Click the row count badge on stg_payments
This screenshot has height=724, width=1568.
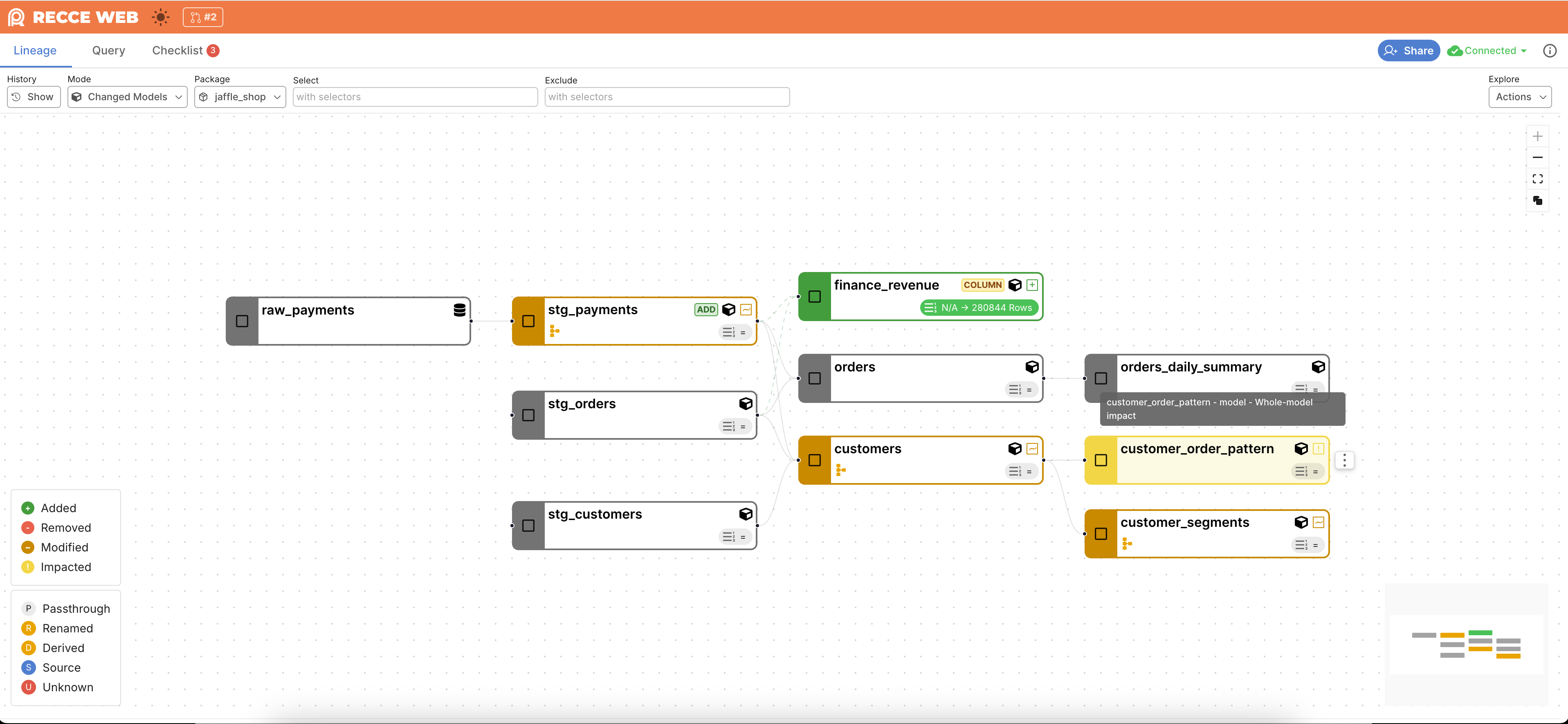(735, 333)
